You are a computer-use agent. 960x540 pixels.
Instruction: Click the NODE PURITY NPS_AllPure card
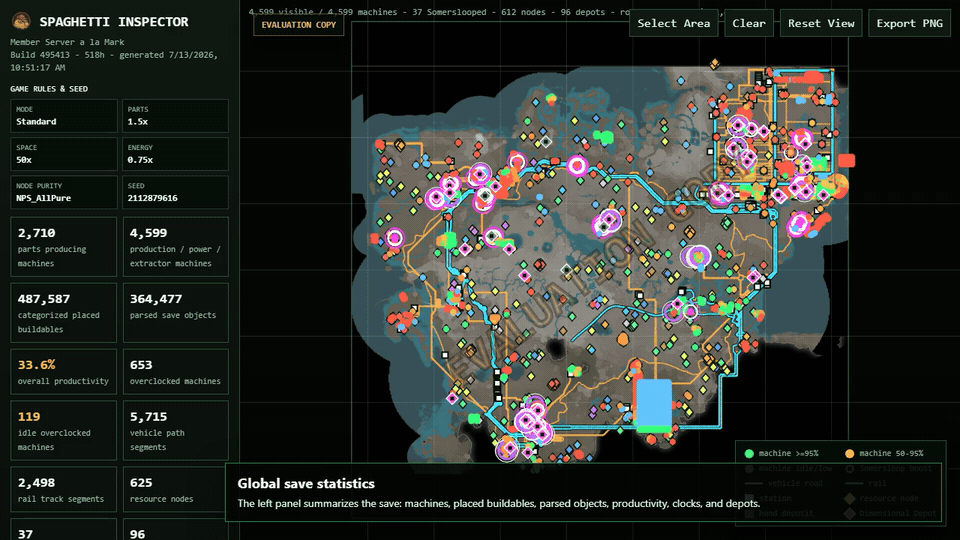[64, 192]
